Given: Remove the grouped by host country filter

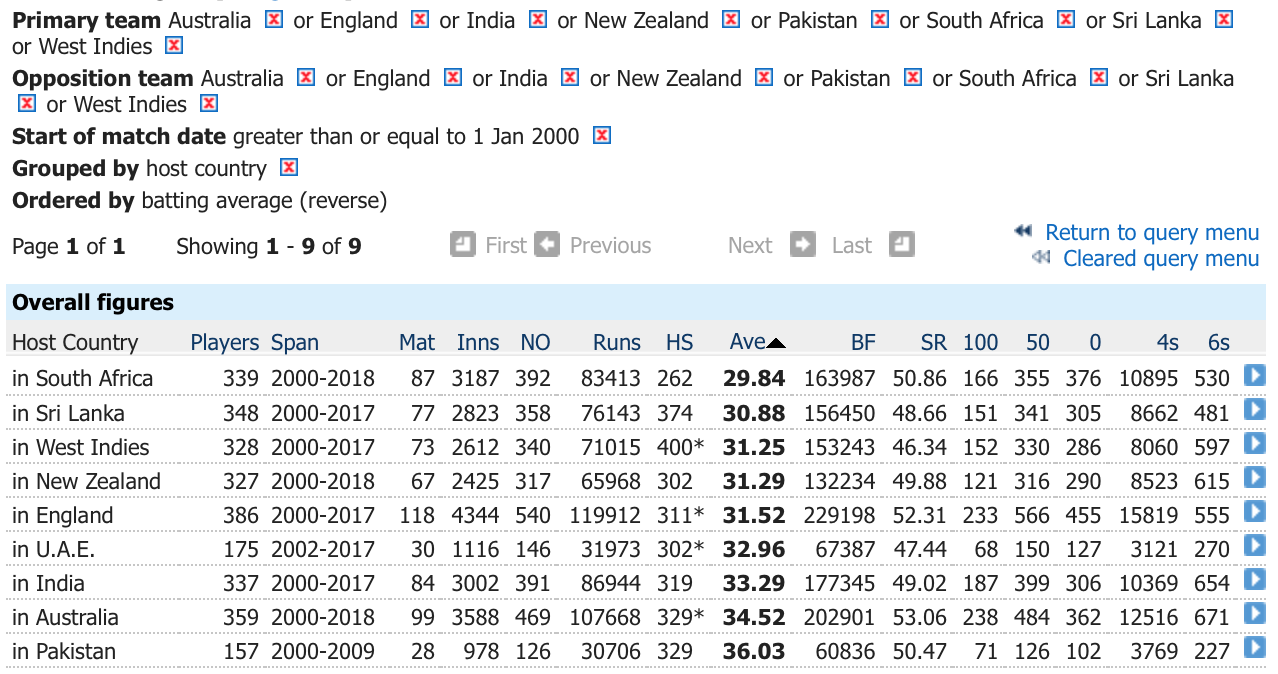Looking at the screenshot, I should tap(289, 167).
